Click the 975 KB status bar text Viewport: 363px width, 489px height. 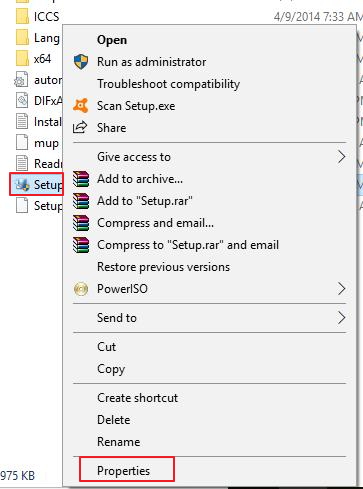point(17,475)
